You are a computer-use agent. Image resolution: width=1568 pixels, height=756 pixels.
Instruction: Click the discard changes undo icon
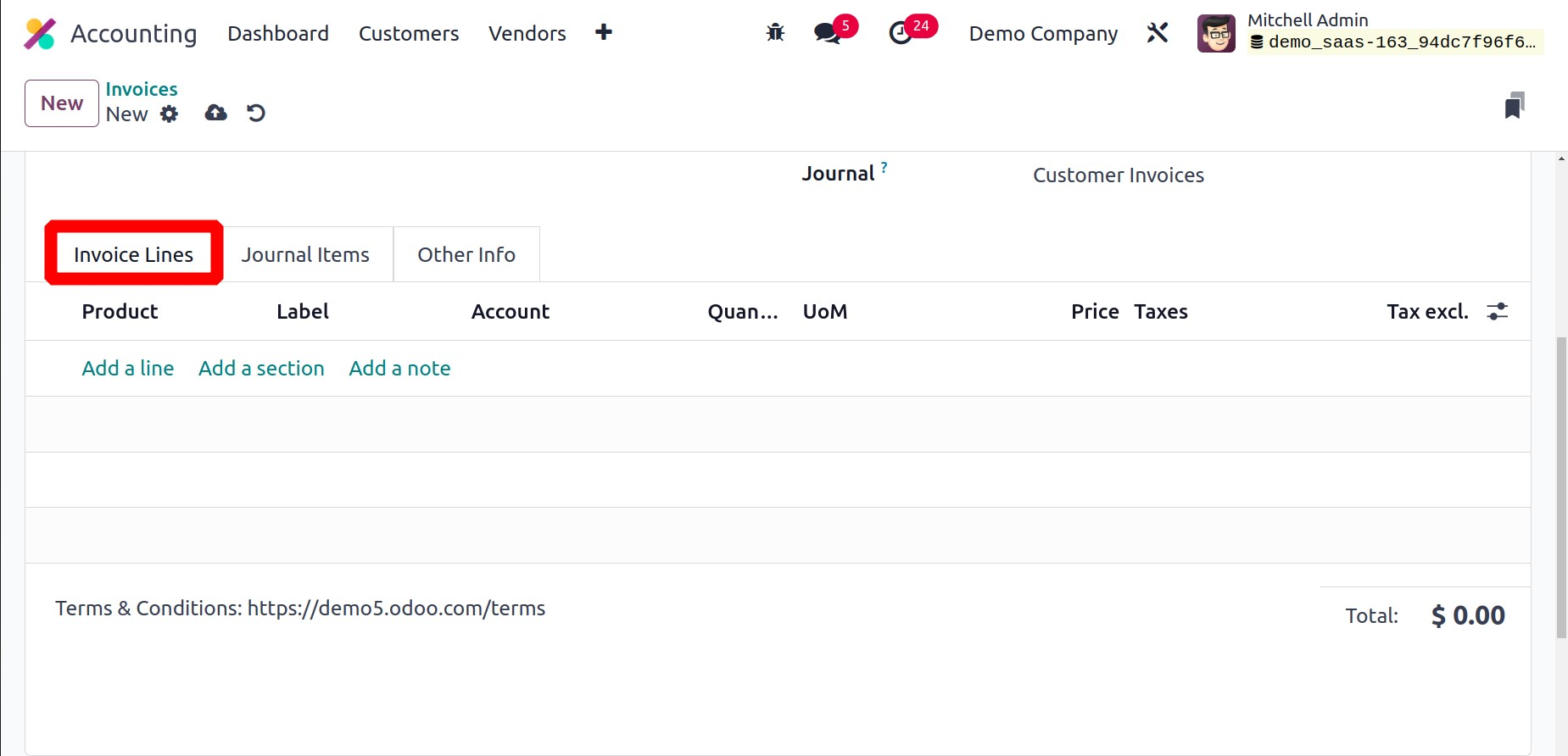tap(256, 113)
